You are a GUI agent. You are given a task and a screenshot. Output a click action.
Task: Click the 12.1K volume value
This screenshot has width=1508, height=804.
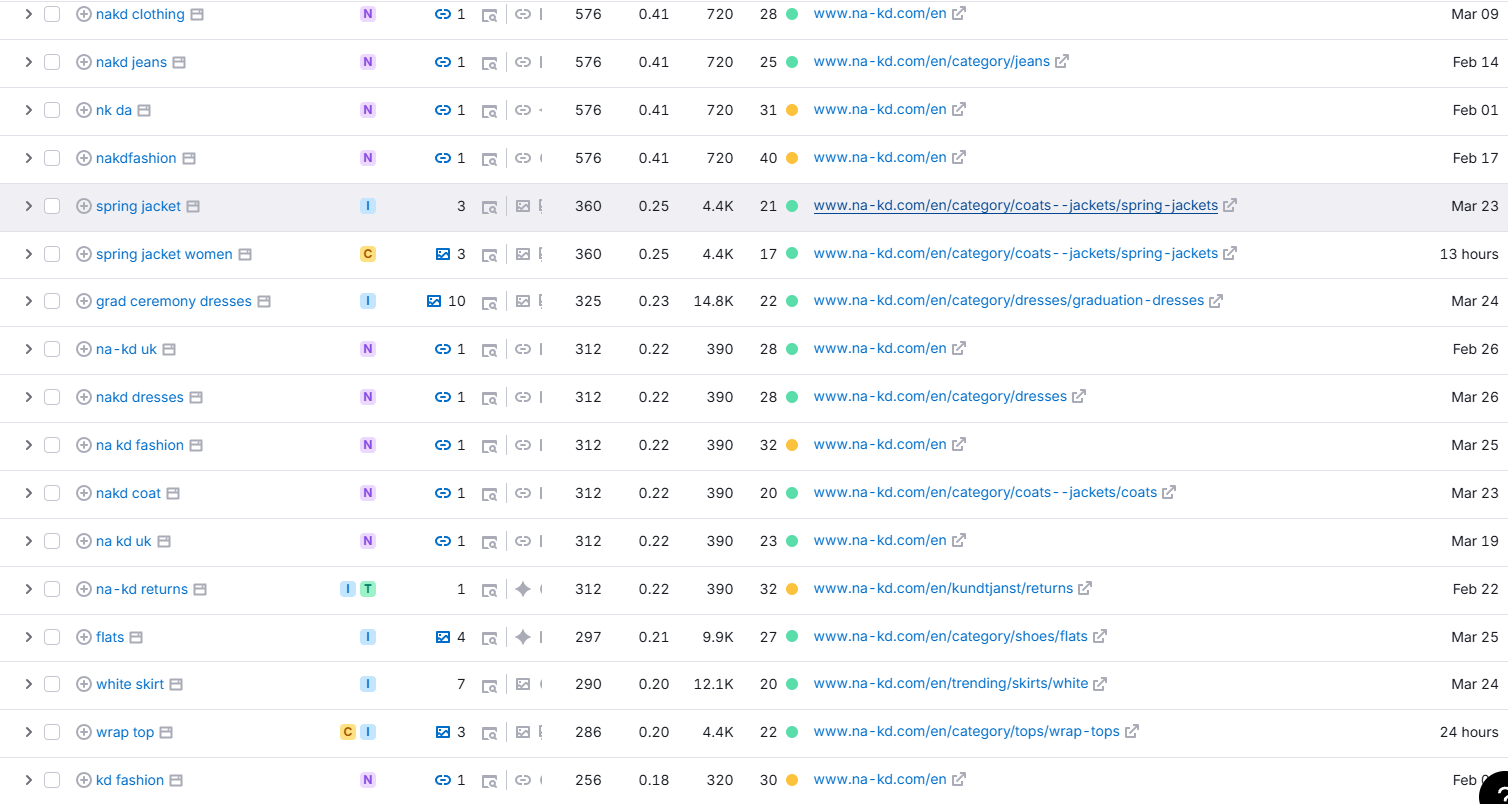(714, 684)
